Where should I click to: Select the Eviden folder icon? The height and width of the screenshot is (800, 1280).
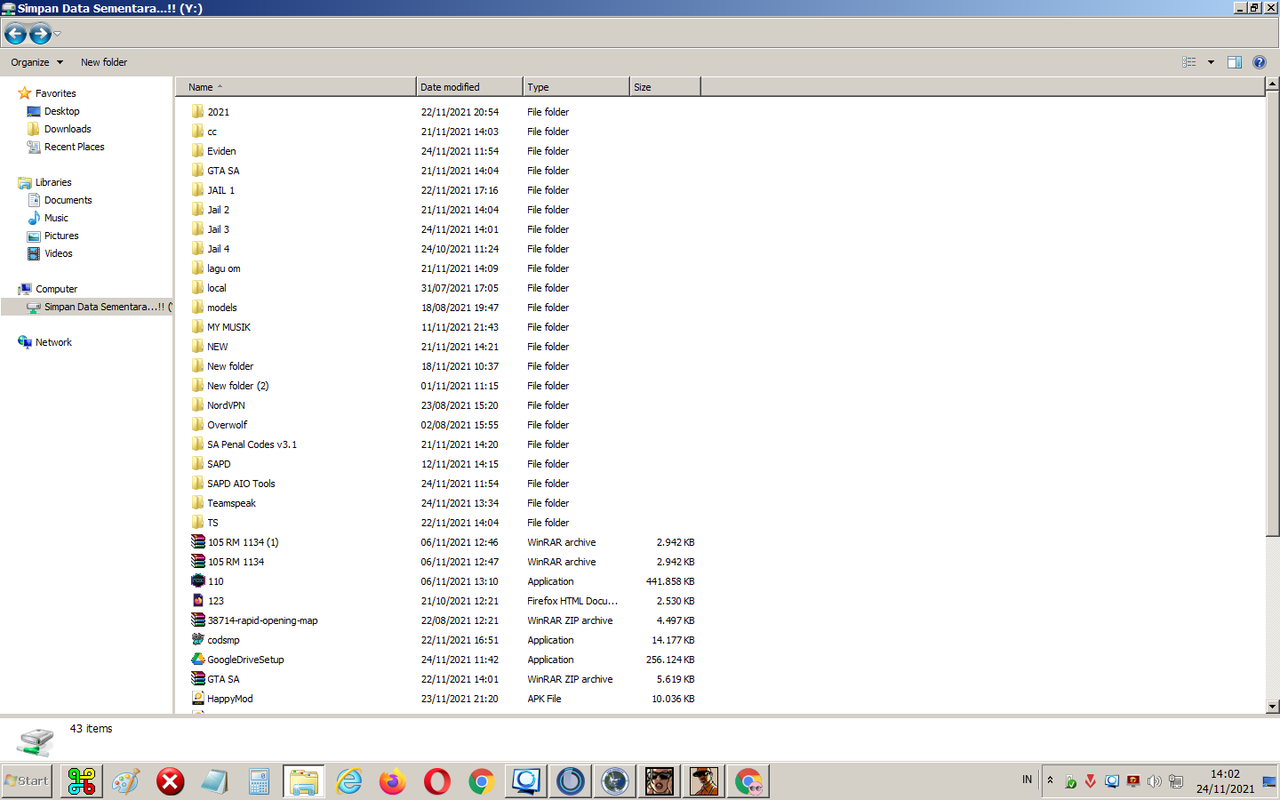point(198,151)
